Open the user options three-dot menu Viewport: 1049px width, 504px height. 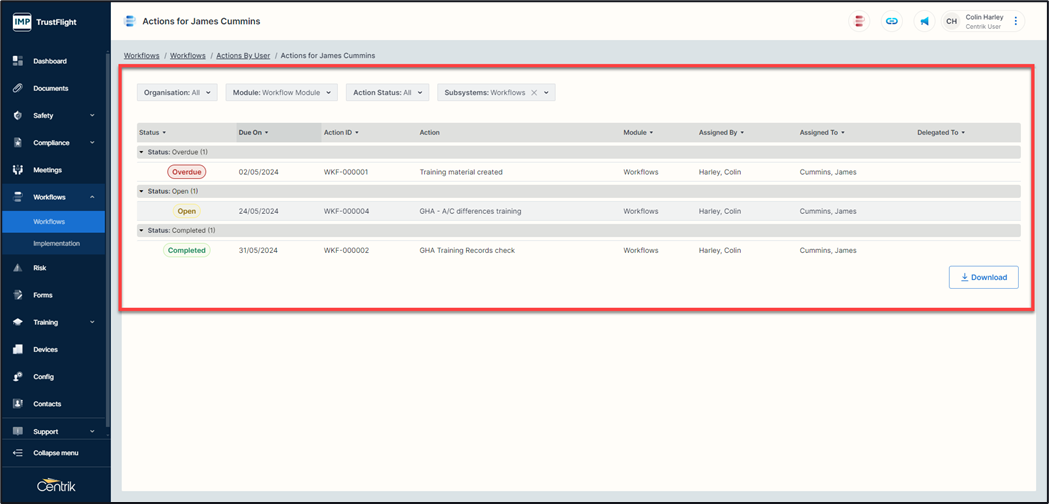coord(1016,21)
